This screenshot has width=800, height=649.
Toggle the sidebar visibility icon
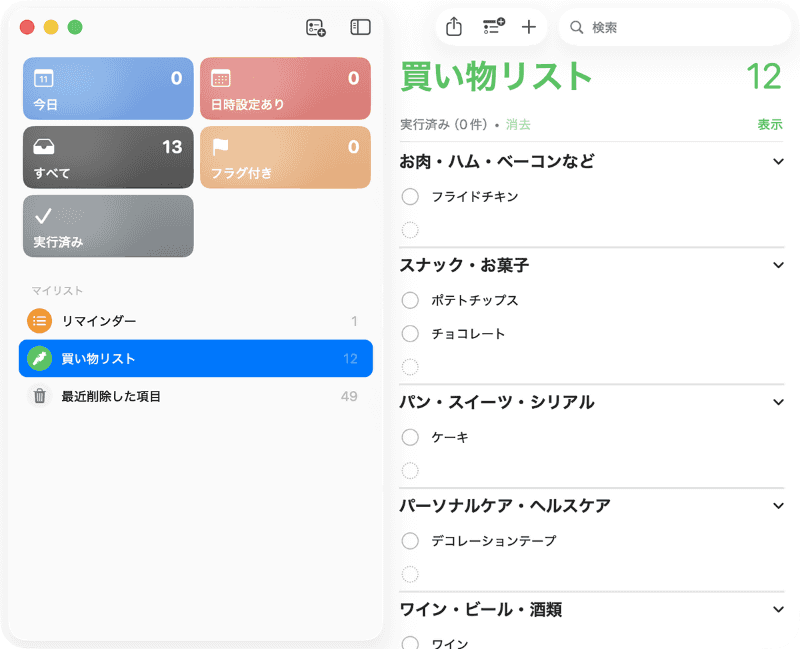[359, 26]
